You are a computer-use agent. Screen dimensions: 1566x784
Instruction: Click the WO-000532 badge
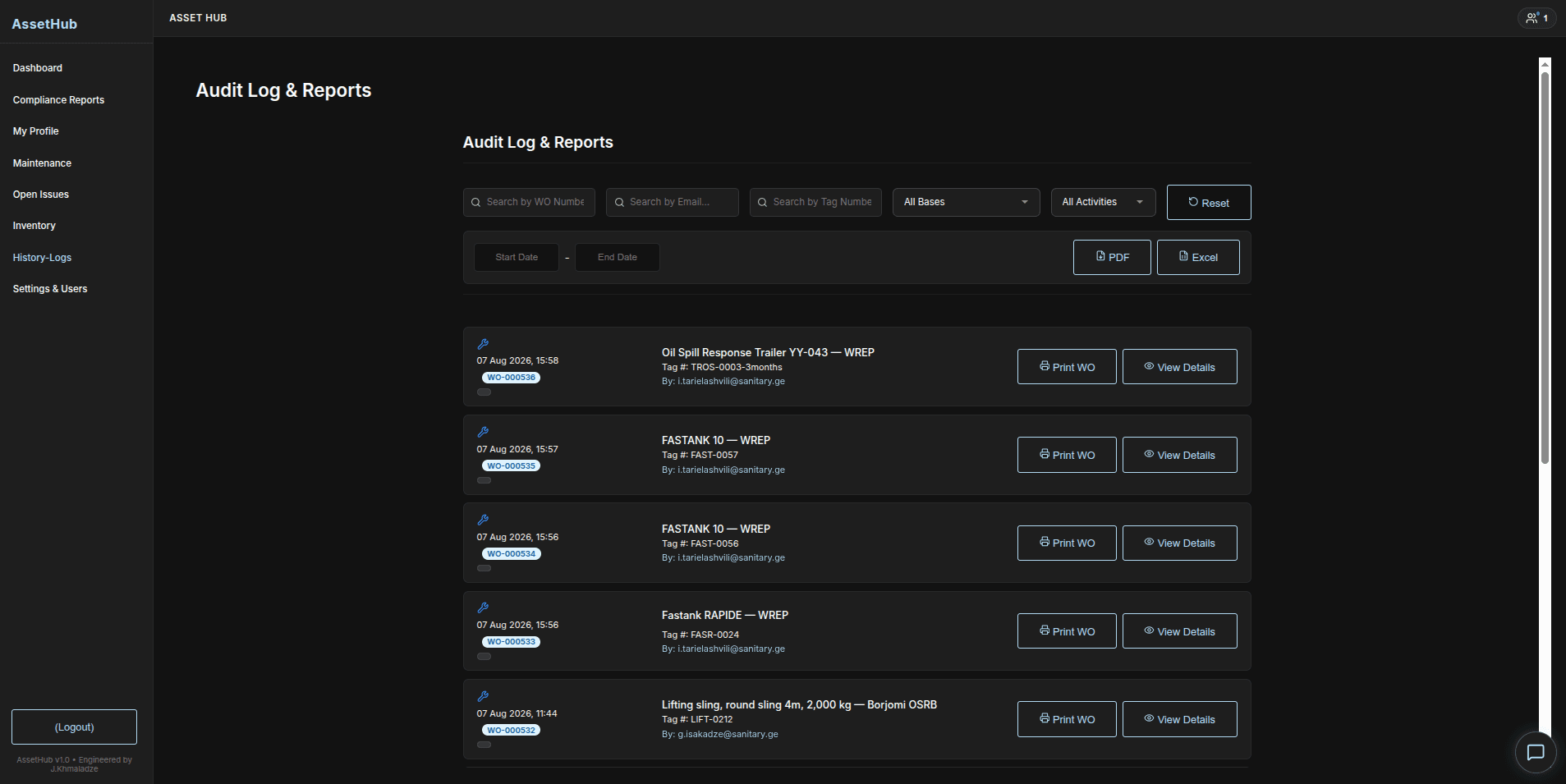(511, 730)
